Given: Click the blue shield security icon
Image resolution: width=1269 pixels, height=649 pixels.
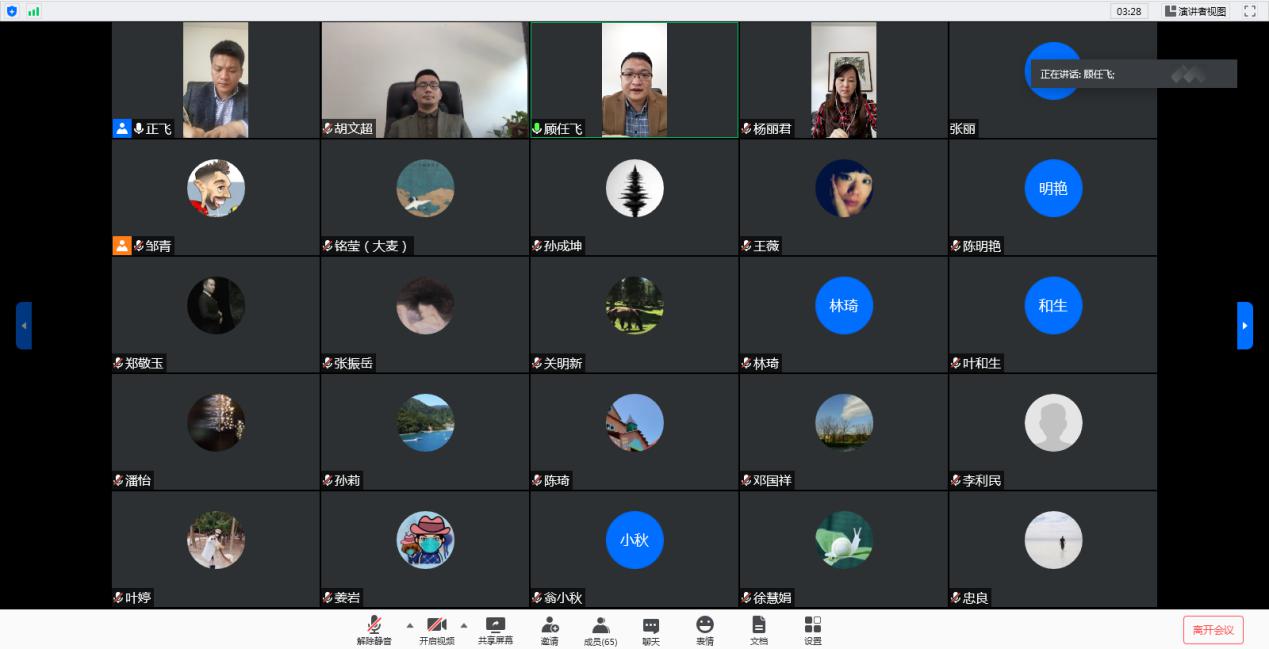Looking at the screenshot, I should (x=12, y=11).
